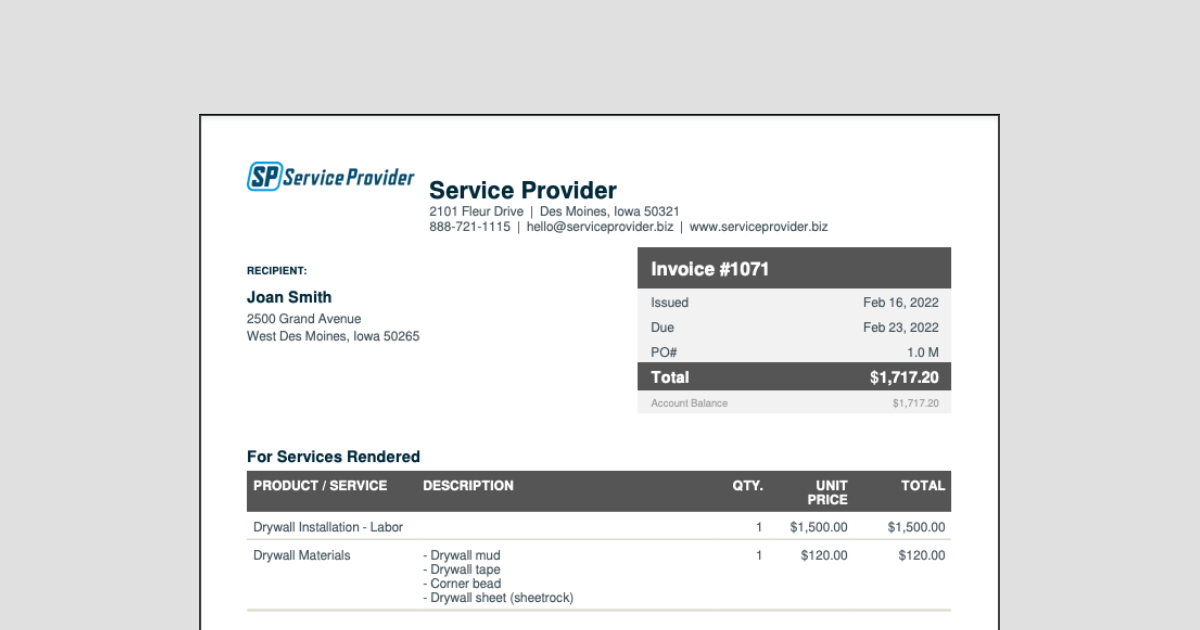Click the 'QTY.' column header

748,486
